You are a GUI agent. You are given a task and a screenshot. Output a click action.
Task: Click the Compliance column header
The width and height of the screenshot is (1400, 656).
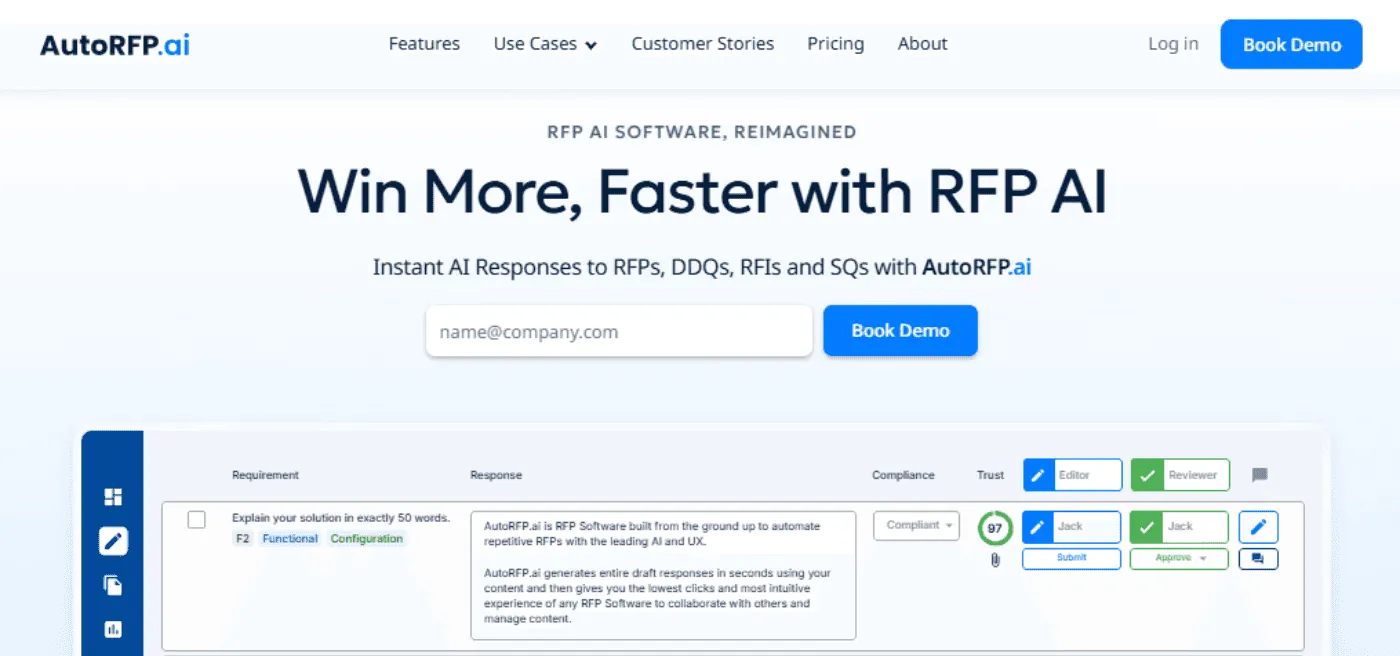pos(903,475)
